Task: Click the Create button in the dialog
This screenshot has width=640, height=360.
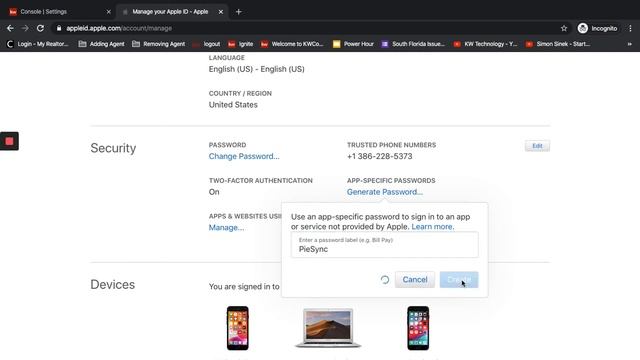Action: coord(459,280)
